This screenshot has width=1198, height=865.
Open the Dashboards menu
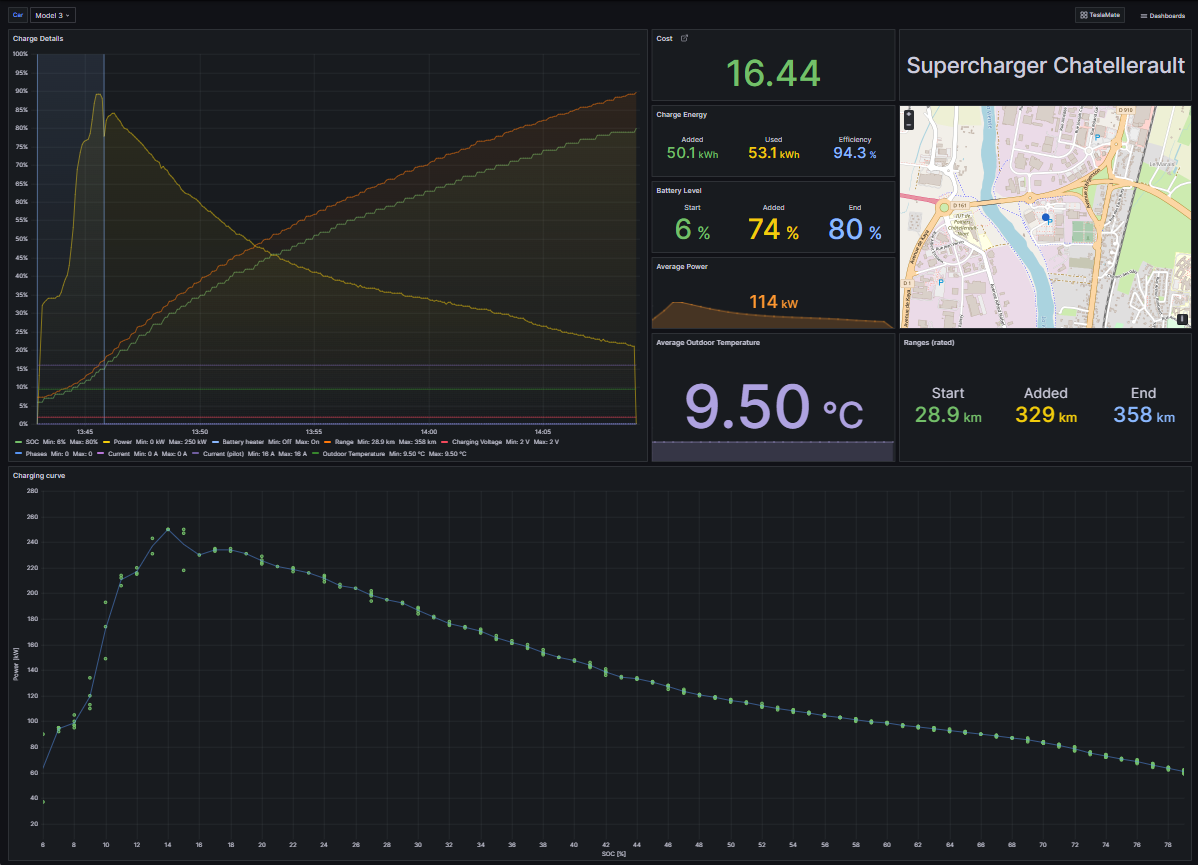(1162, 15)
